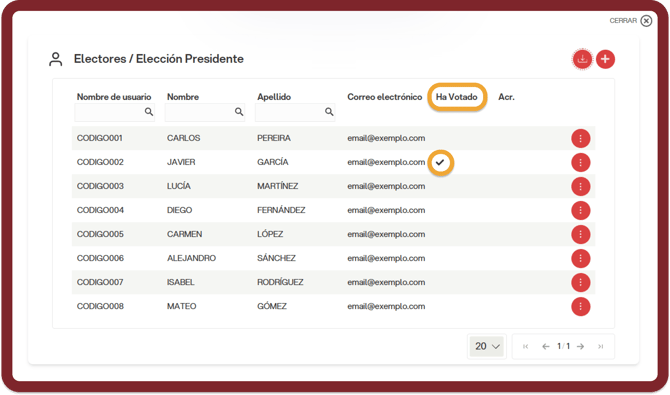This screenshot has width=670, height=395.
Task: Focus the Apellido filter field
Action: (x=295, y=112)
